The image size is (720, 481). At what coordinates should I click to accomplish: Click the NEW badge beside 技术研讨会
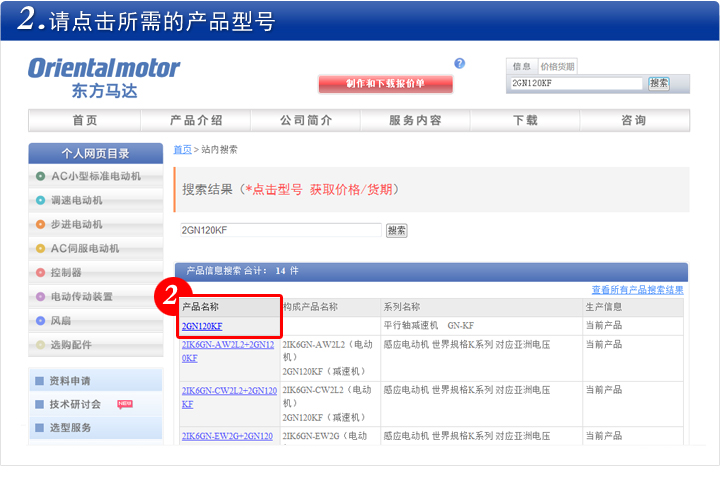pos(125,404)
